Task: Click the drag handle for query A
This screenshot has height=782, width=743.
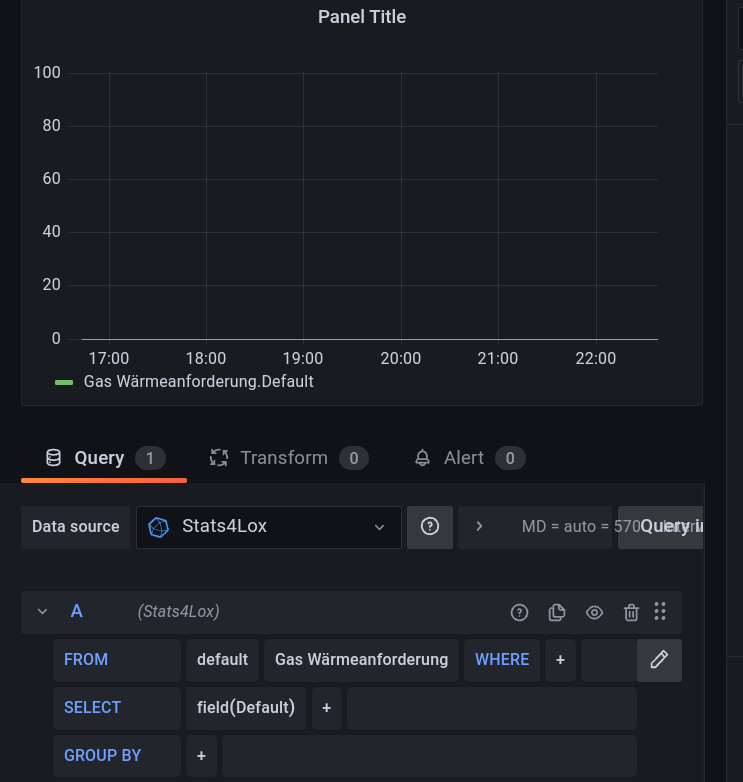Action: point(660,612)
